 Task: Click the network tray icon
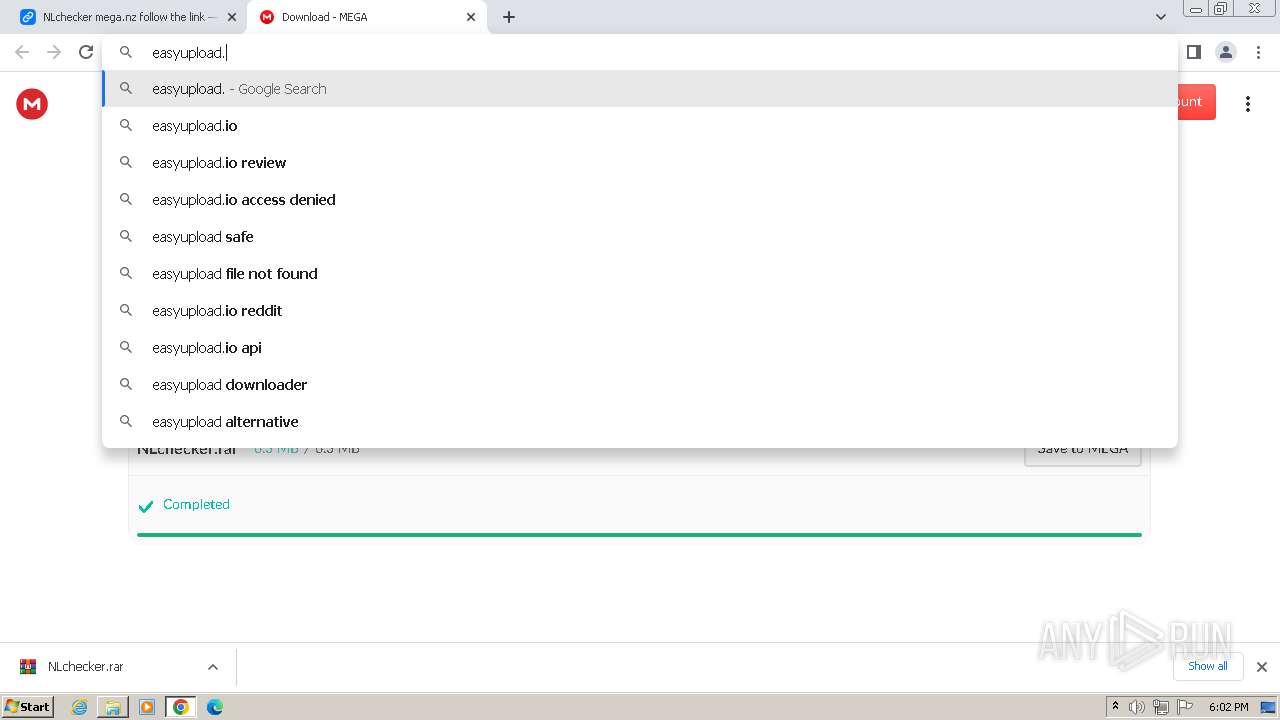point(1161,707)
